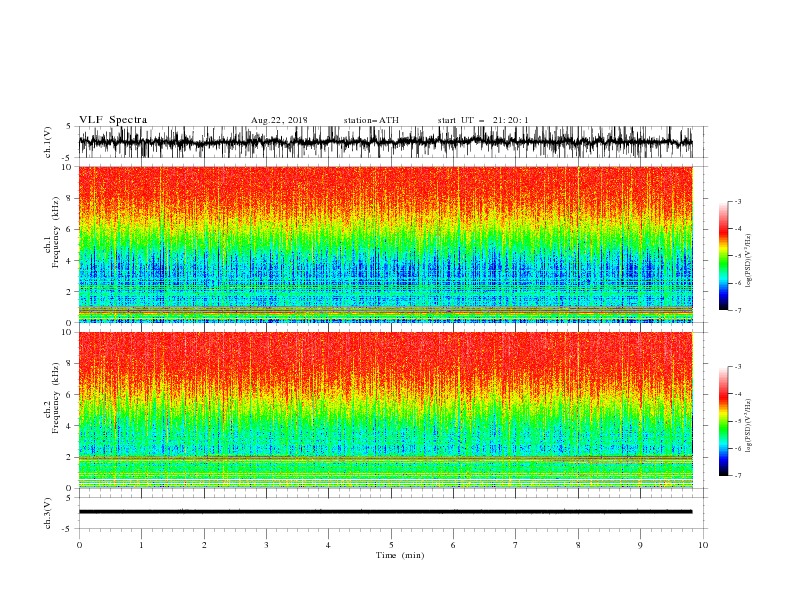Image resolution: width=792 pixels, height=612 pixels.
Task: Click the ch.1 frequency spectrogram panel
Action: coord(386,244)
